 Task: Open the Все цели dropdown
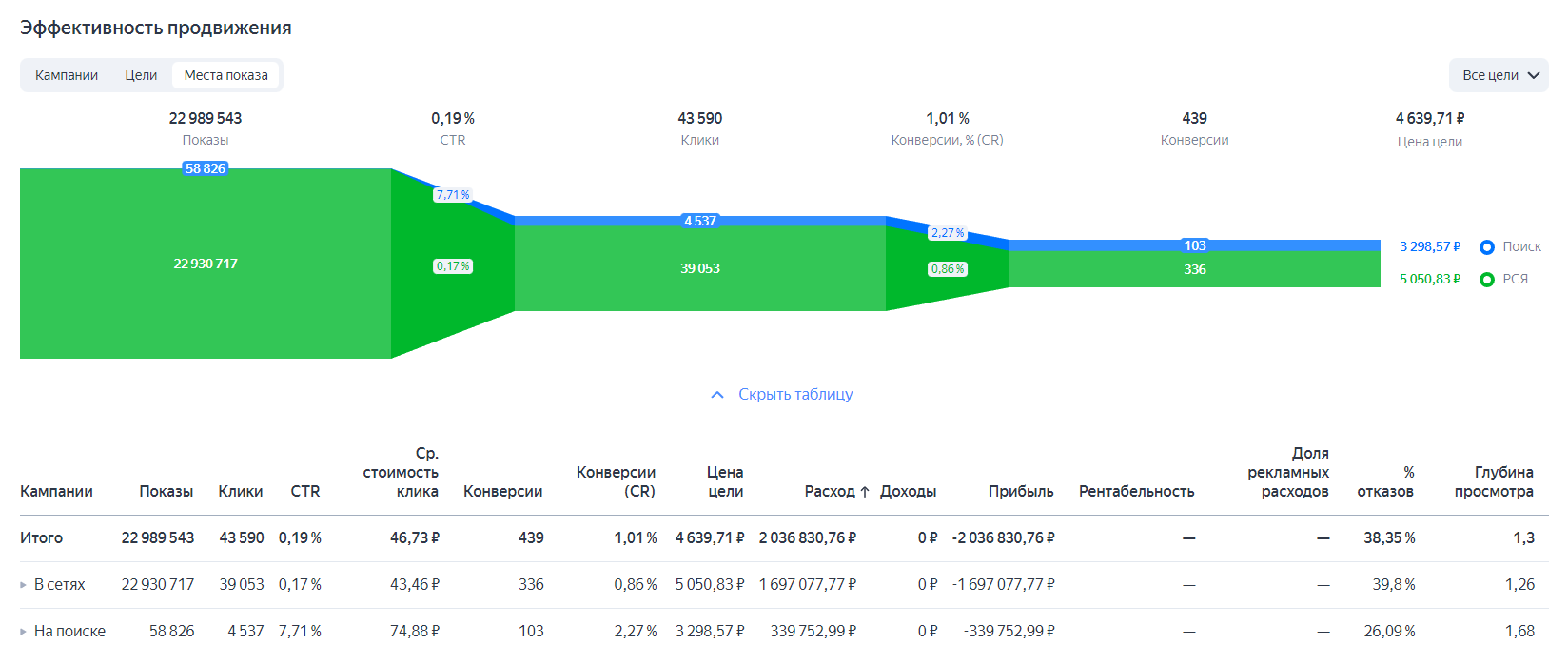pos(1499,75)
